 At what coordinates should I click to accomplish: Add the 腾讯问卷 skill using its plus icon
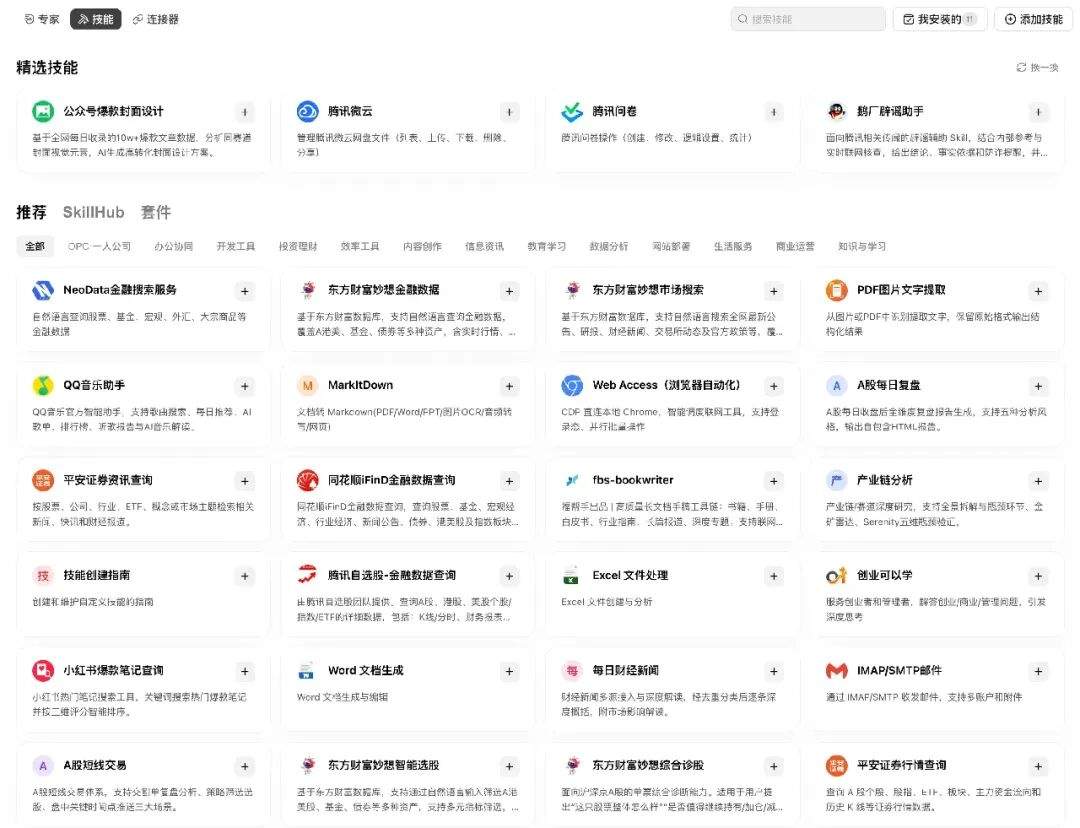pos(773,112)
